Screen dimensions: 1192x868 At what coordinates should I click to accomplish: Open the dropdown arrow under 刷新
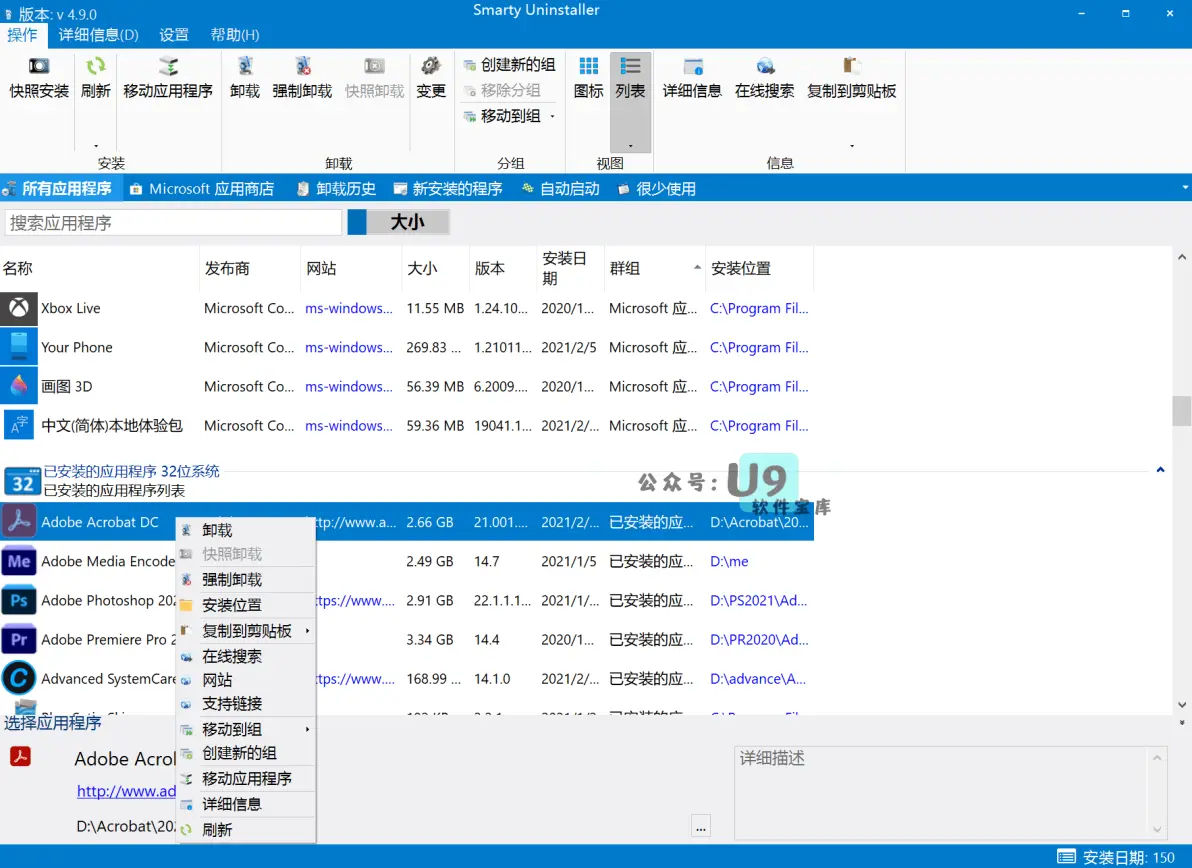pos(96,146)
